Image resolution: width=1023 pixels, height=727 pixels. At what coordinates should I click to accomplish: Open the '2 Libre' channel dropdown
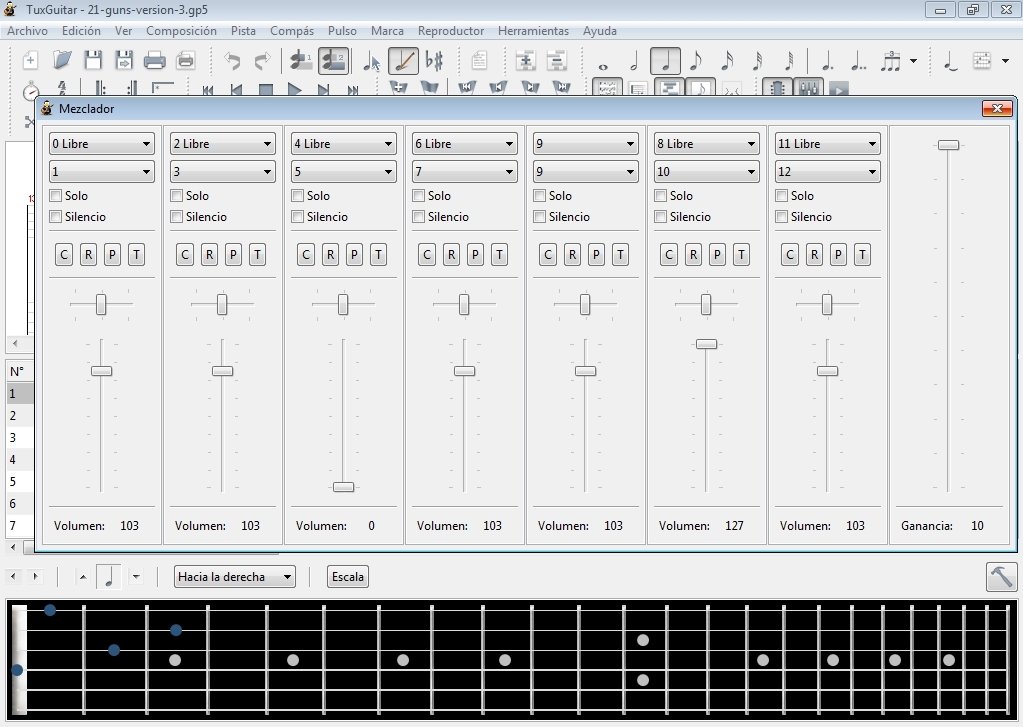click(222, 144)
